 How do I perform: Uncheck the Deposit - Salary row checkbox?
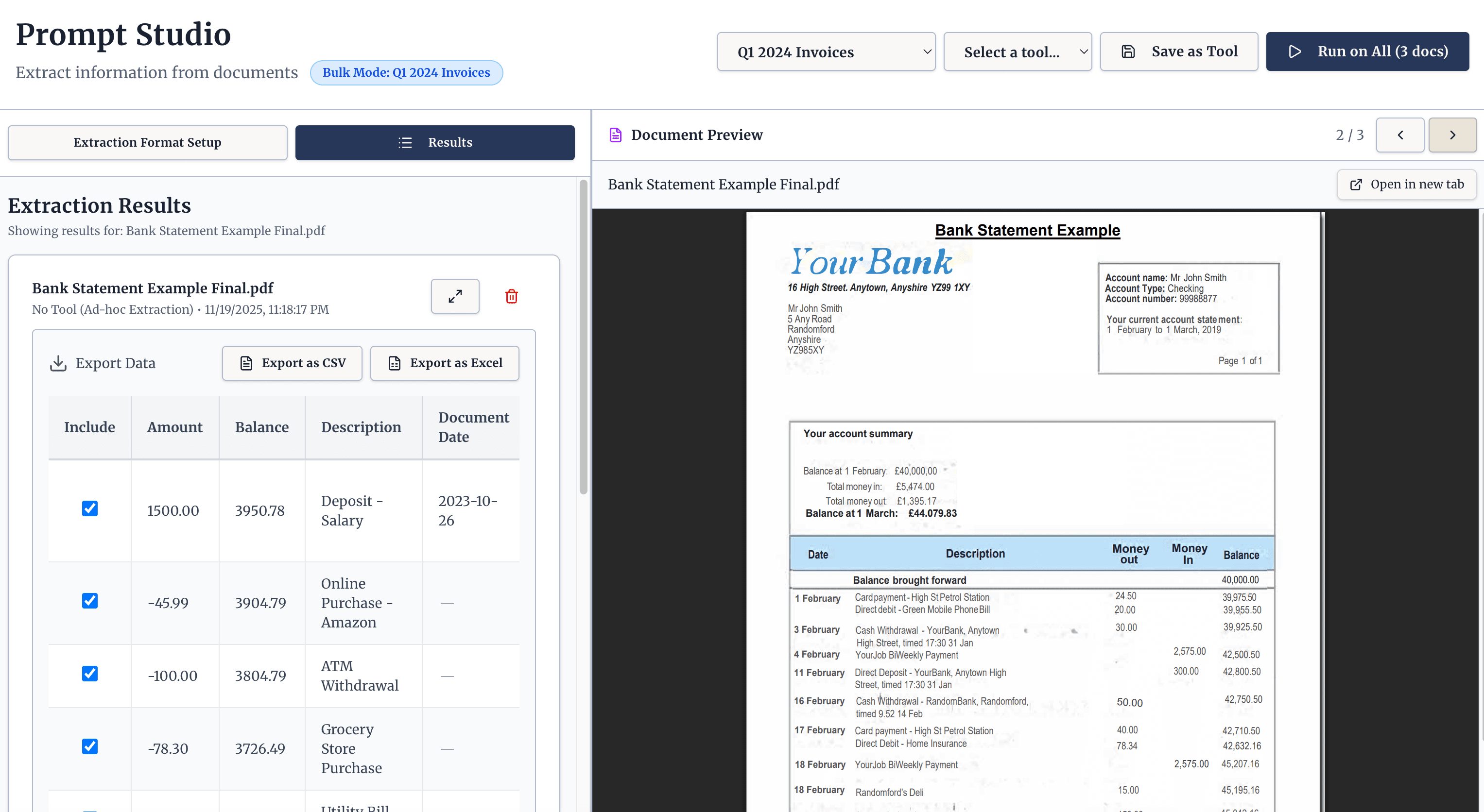point(90,508)
